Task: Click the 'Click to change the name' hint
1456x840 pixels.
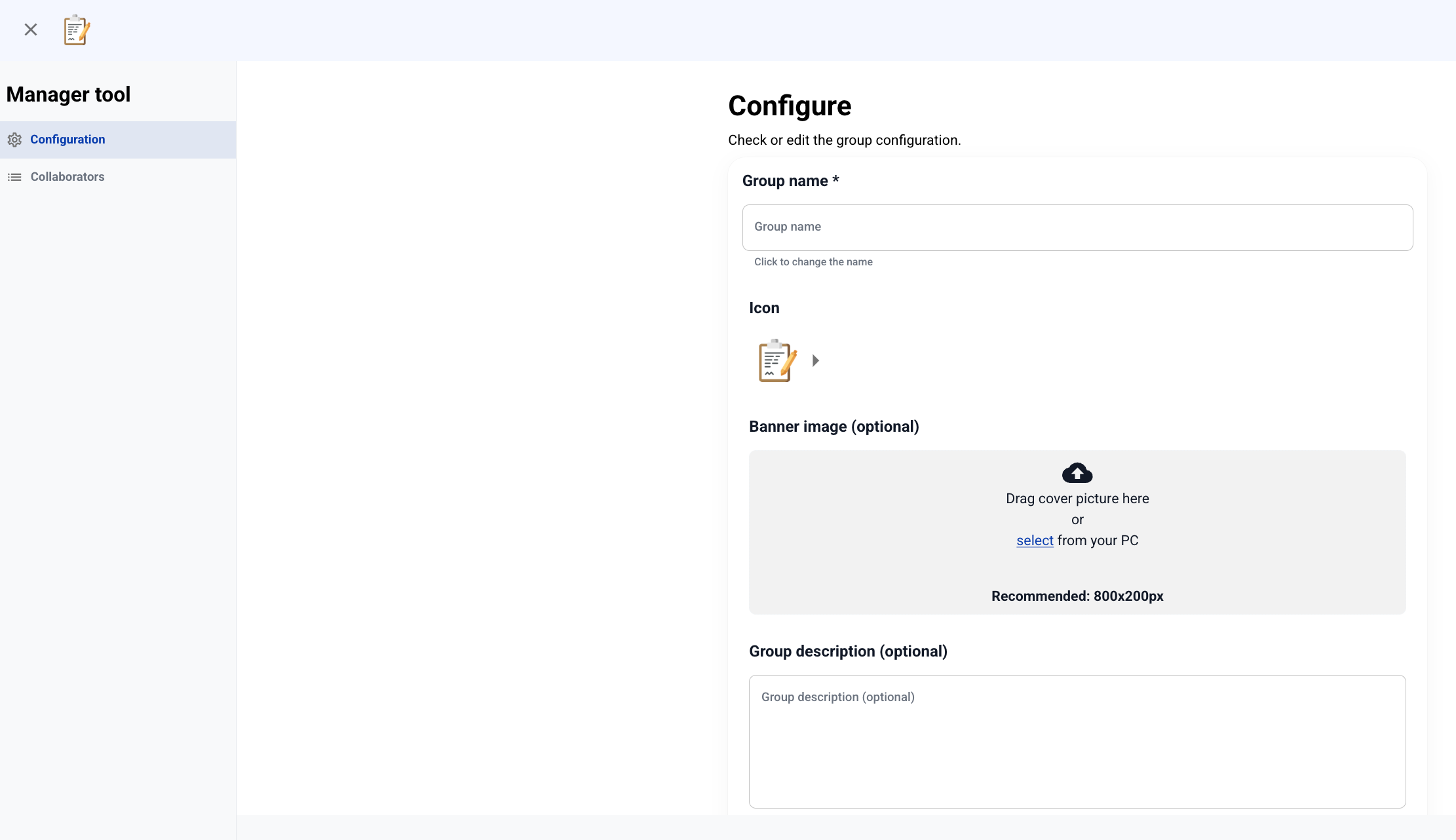Action: pyautogui.click(x=813, y=262)
